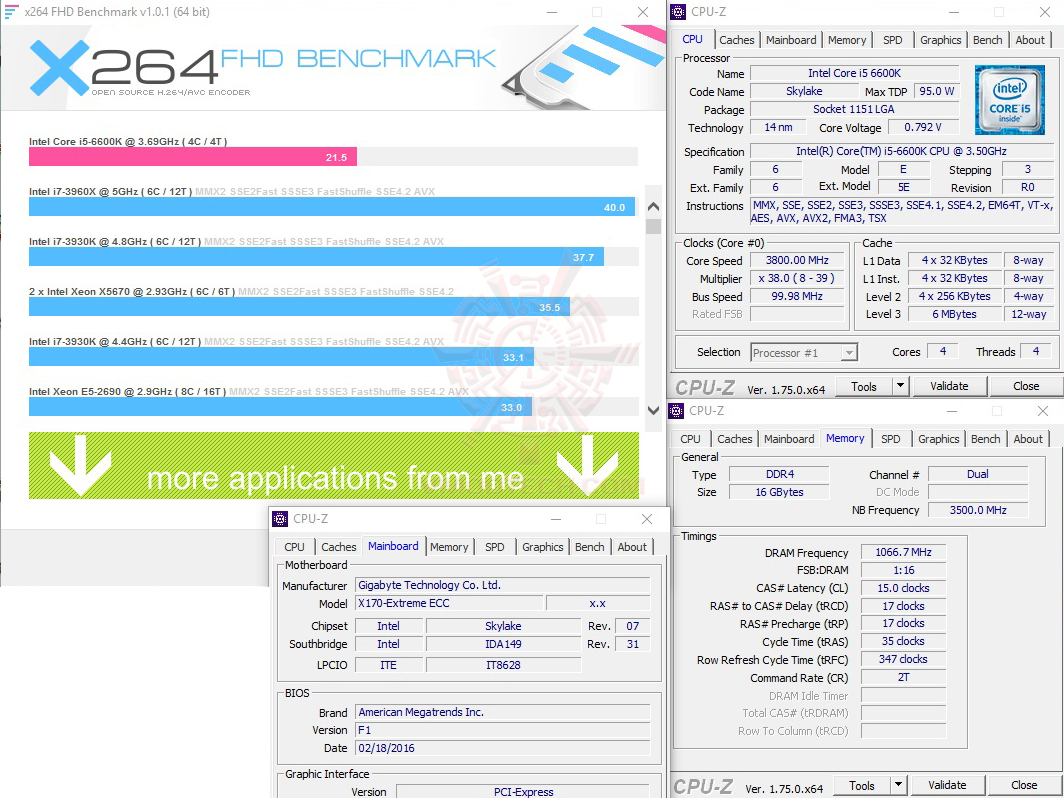Select Caches tab in Mainboard CPU-Z window
The image size is (1064, 798).
339,547
